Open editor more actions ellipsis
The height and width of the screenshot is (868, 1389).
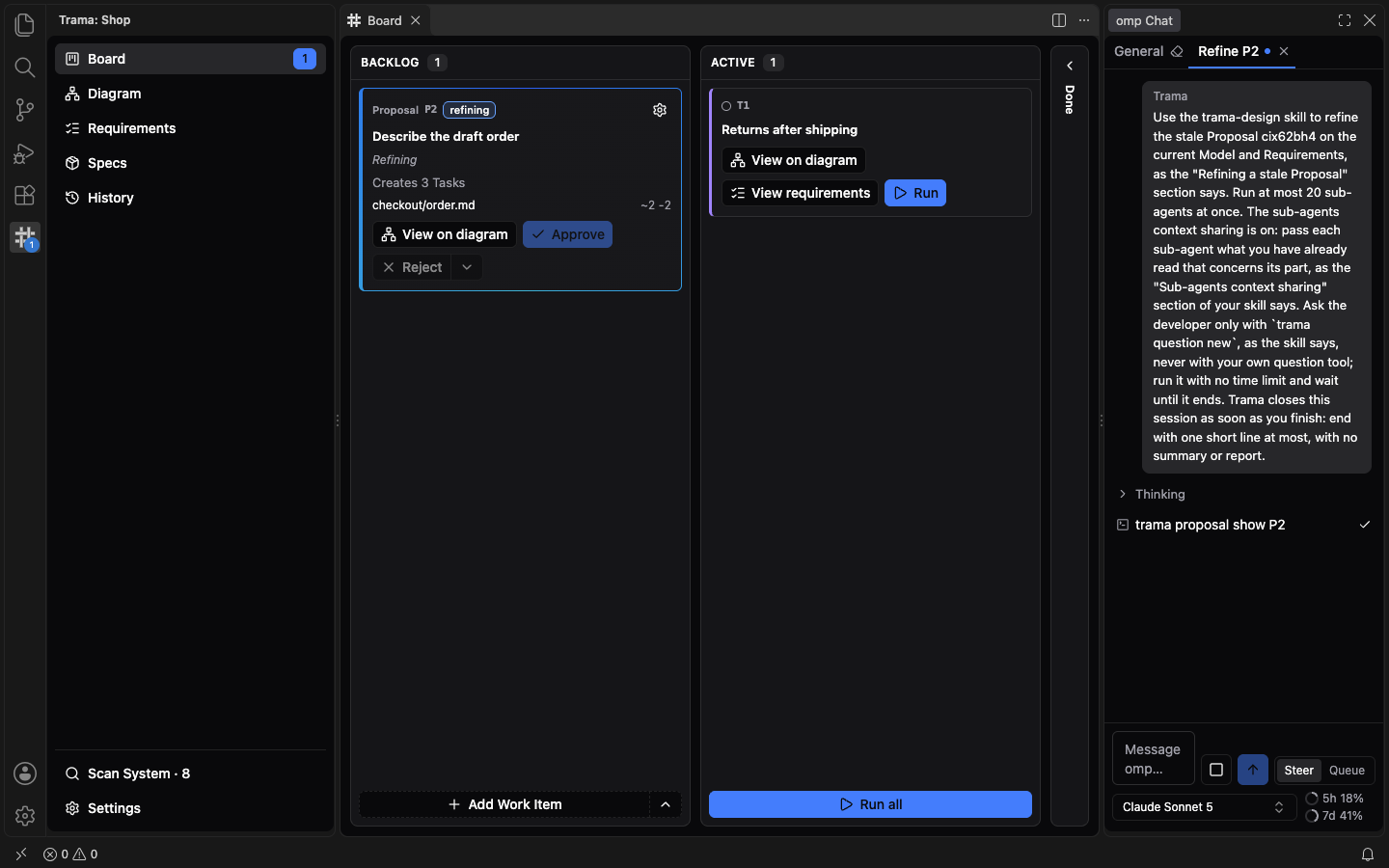[1084, 20]
